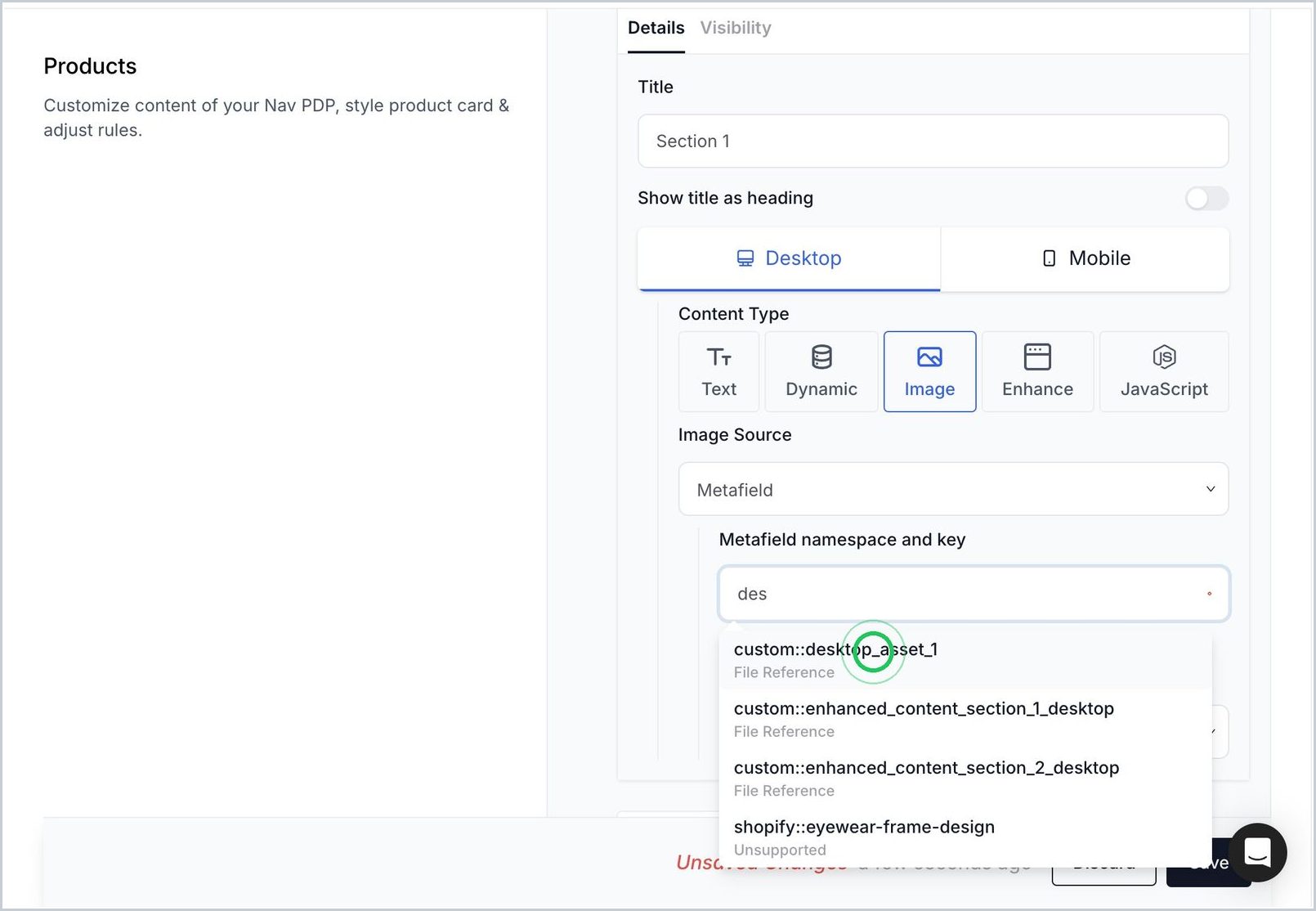Pick the Enhance content type

tap(1037, 371)
